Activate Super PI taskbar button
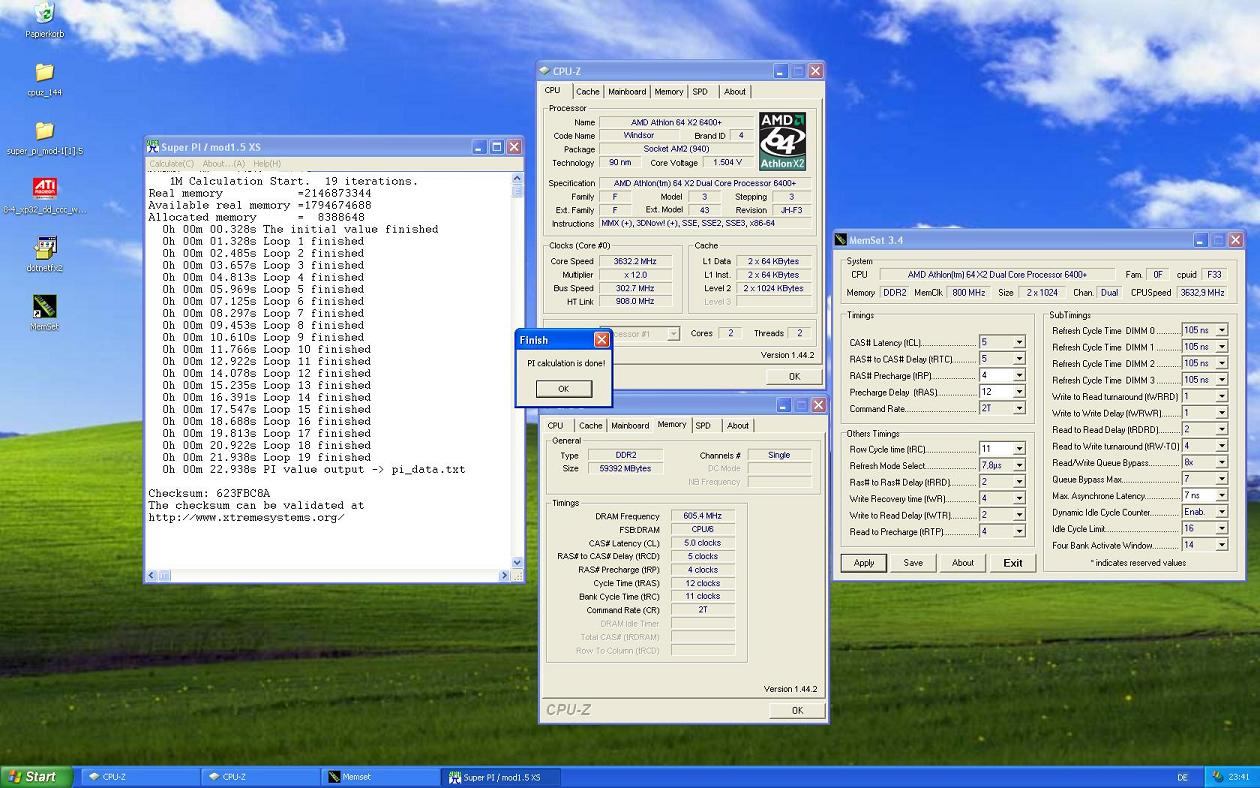Image resolution: width=1260 pixels, height=788 pixels. (x=499, y=777)
